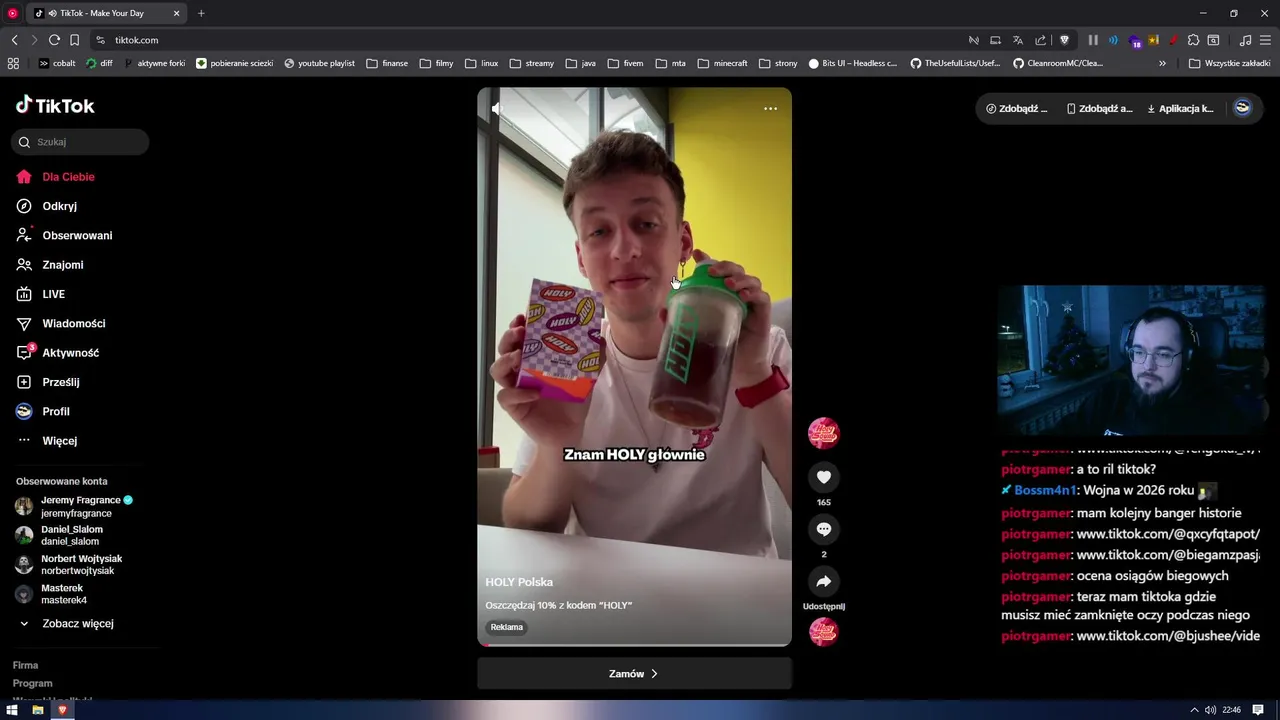Open the Obserwowani feed

pos(64,235)
